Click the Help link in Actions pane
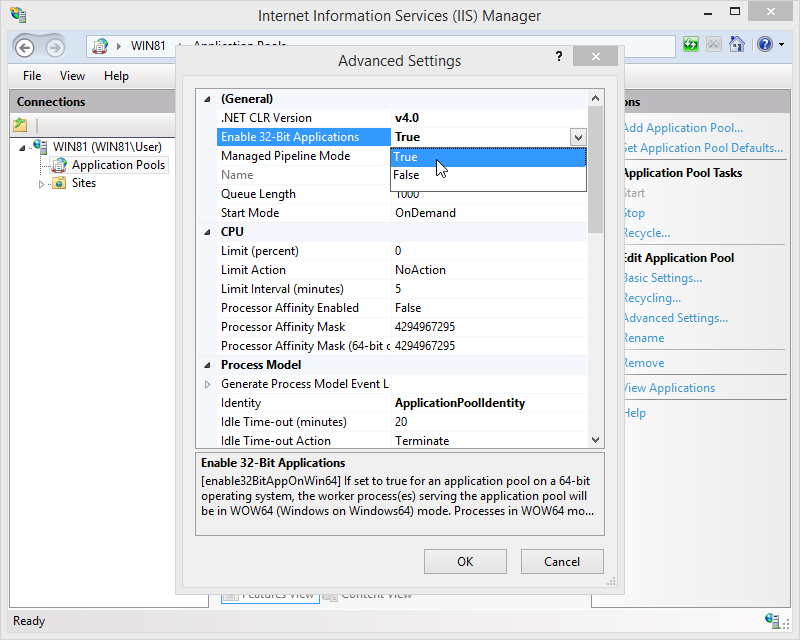800x640 pixels. click(635, 413)
